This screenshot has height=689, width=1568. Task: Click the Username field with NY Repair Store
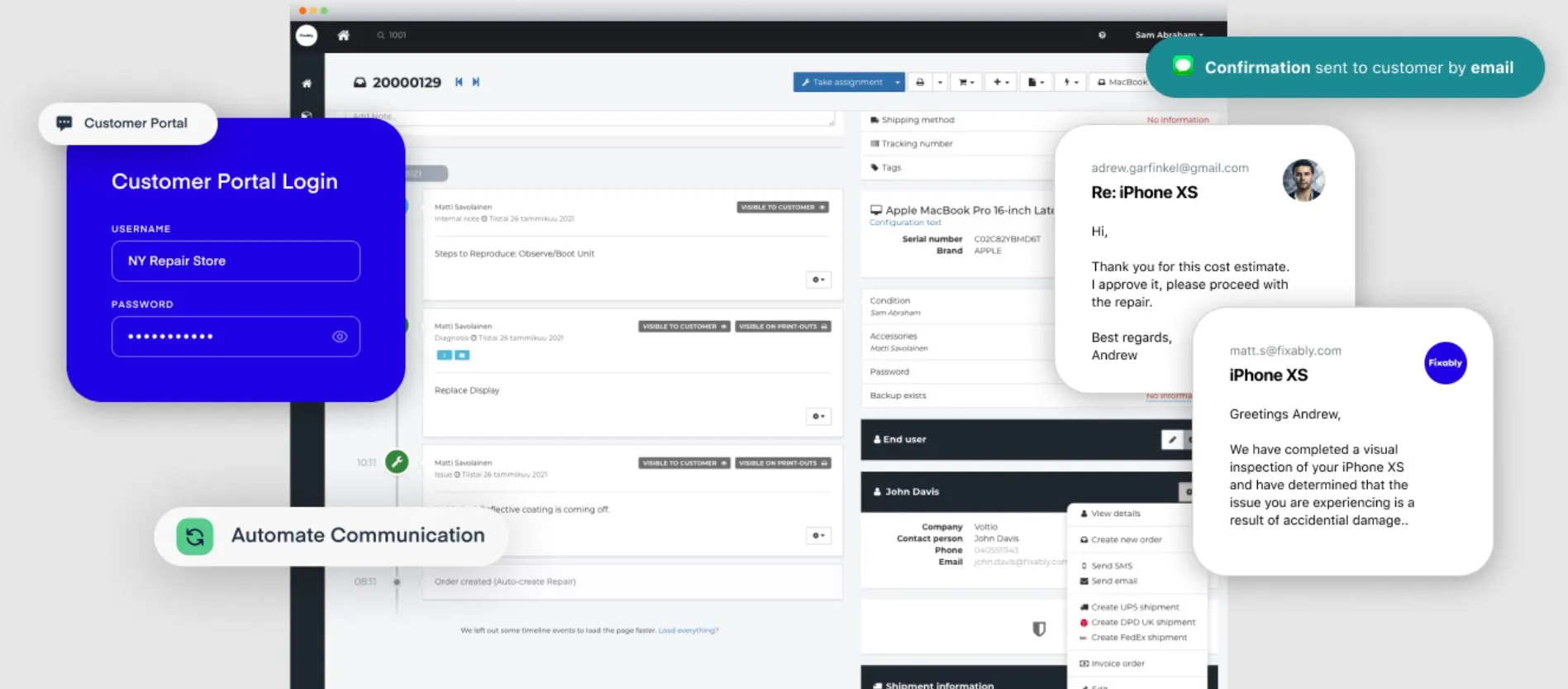coord(236,261)
